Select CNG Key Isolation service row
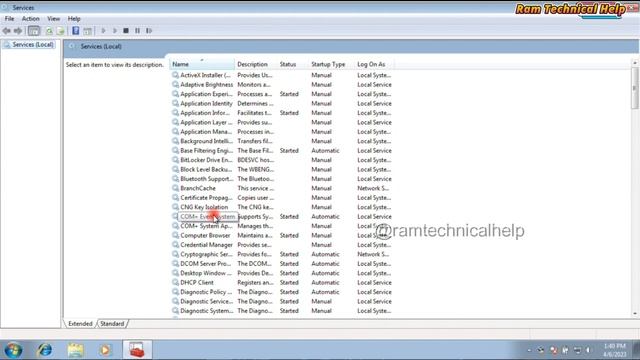This screenshot has width=640, height=360. click(282, 207)
